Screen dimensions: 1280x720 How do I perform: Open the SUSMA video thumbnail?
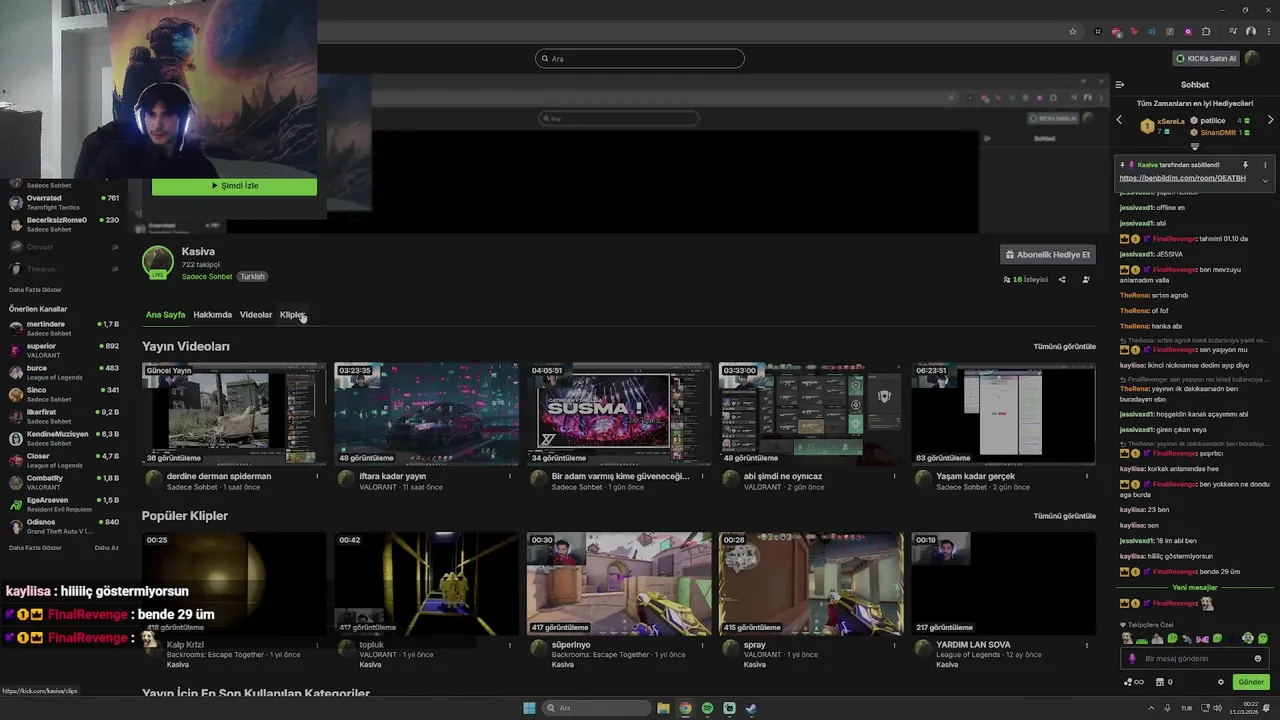tap(619, 414)
